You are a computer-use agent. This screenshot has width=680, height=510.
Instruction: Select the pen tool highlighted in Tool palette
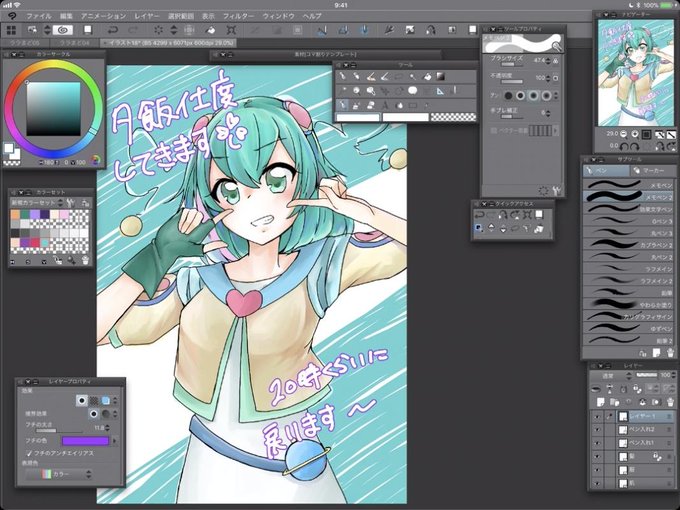[343, 105]
